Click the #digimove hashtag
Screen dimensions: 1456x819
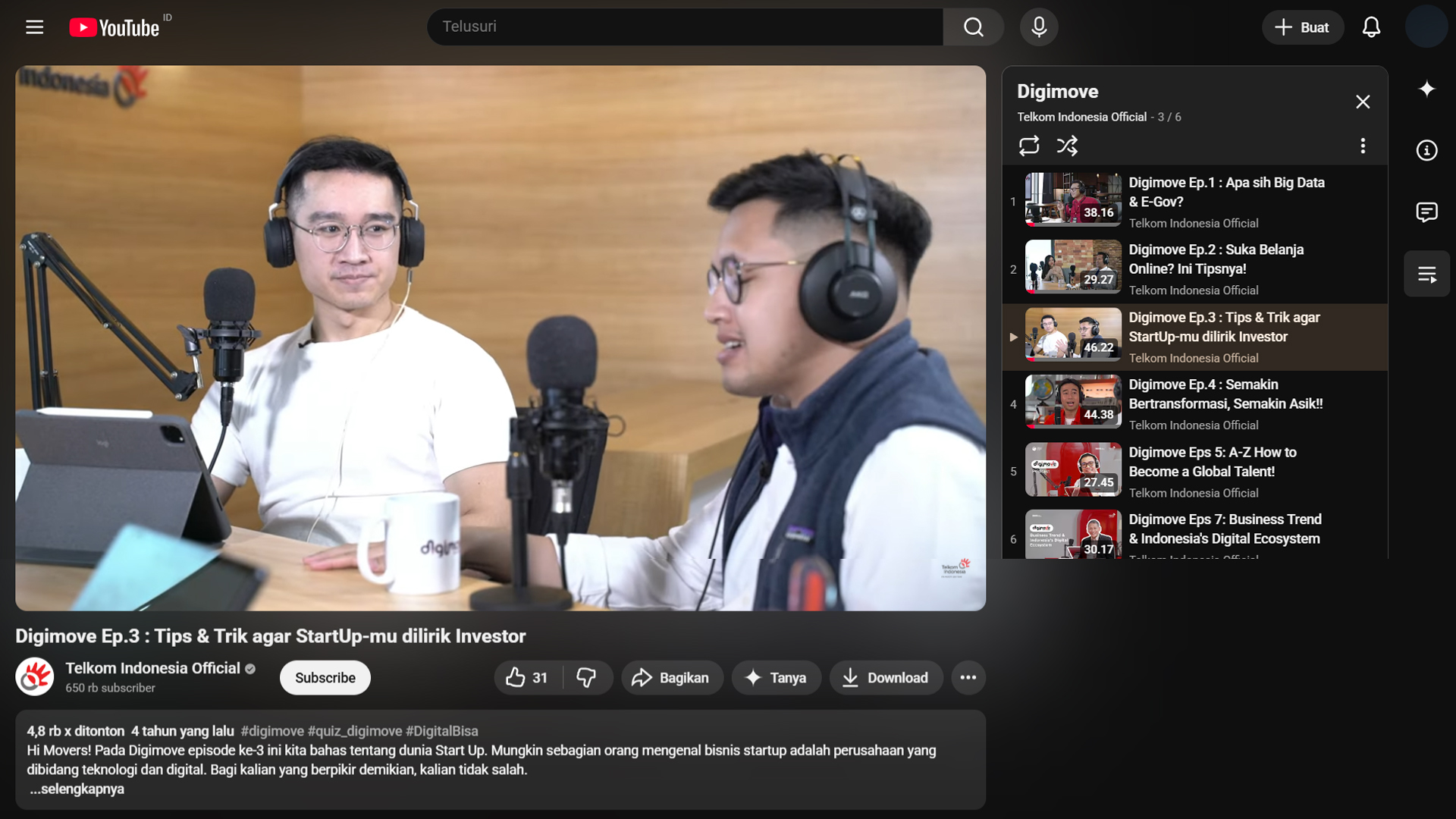pyautogui.click(x=272, y=731)
